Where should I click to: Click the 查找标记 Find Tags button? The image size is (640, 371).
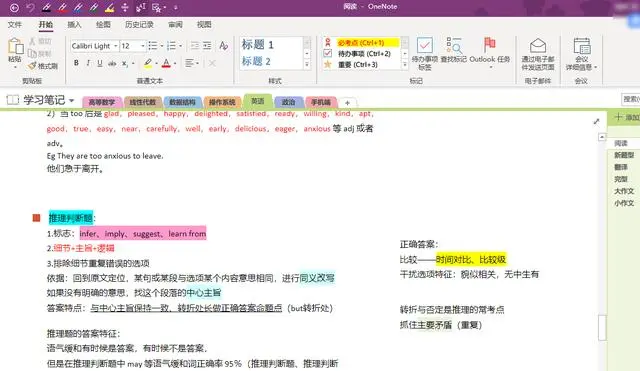453,50
